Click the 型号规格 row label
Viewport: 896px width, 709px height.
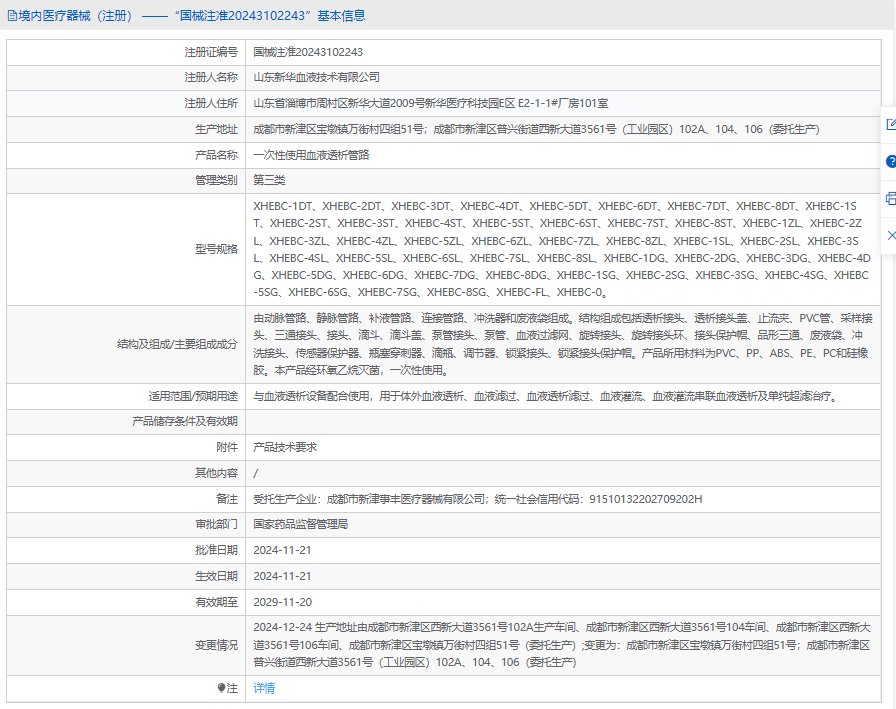[x=216, y=250]
